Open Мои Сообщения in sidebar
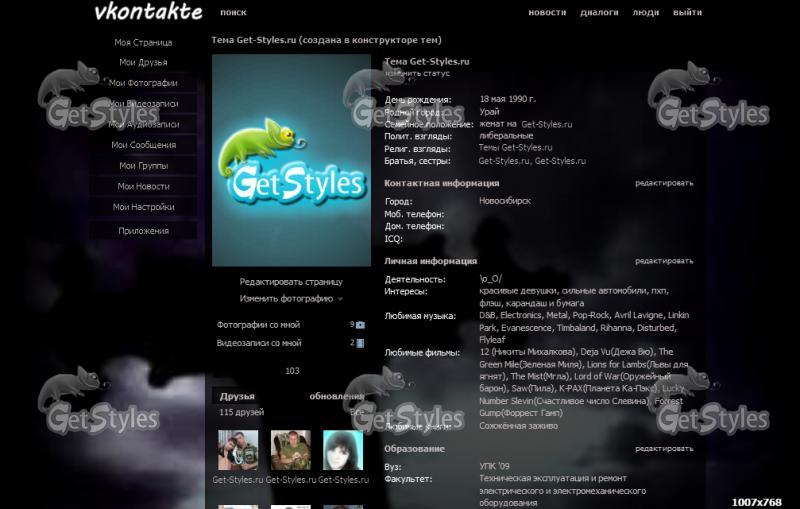 tap(143, 145)
